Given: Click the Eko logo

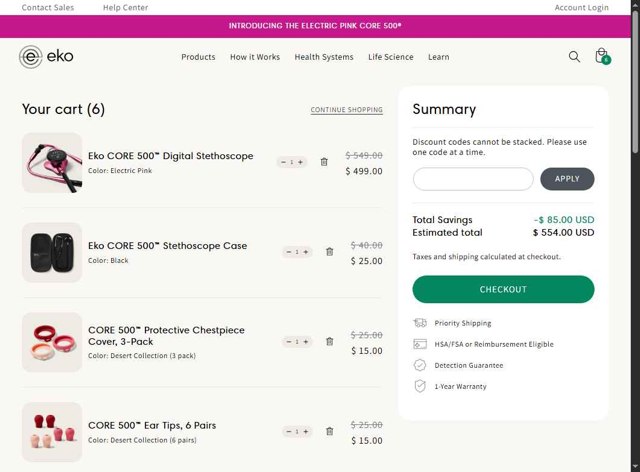Looking at the screenshot, I should (46, 57).
